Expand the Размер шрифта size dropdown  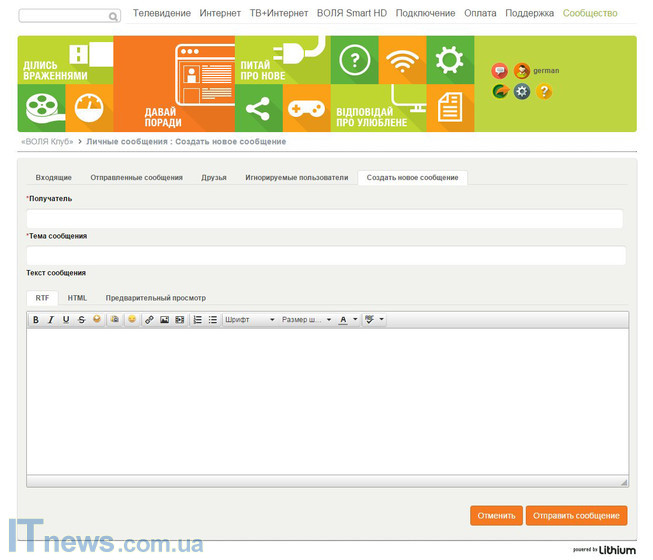(x=306, y=320)
